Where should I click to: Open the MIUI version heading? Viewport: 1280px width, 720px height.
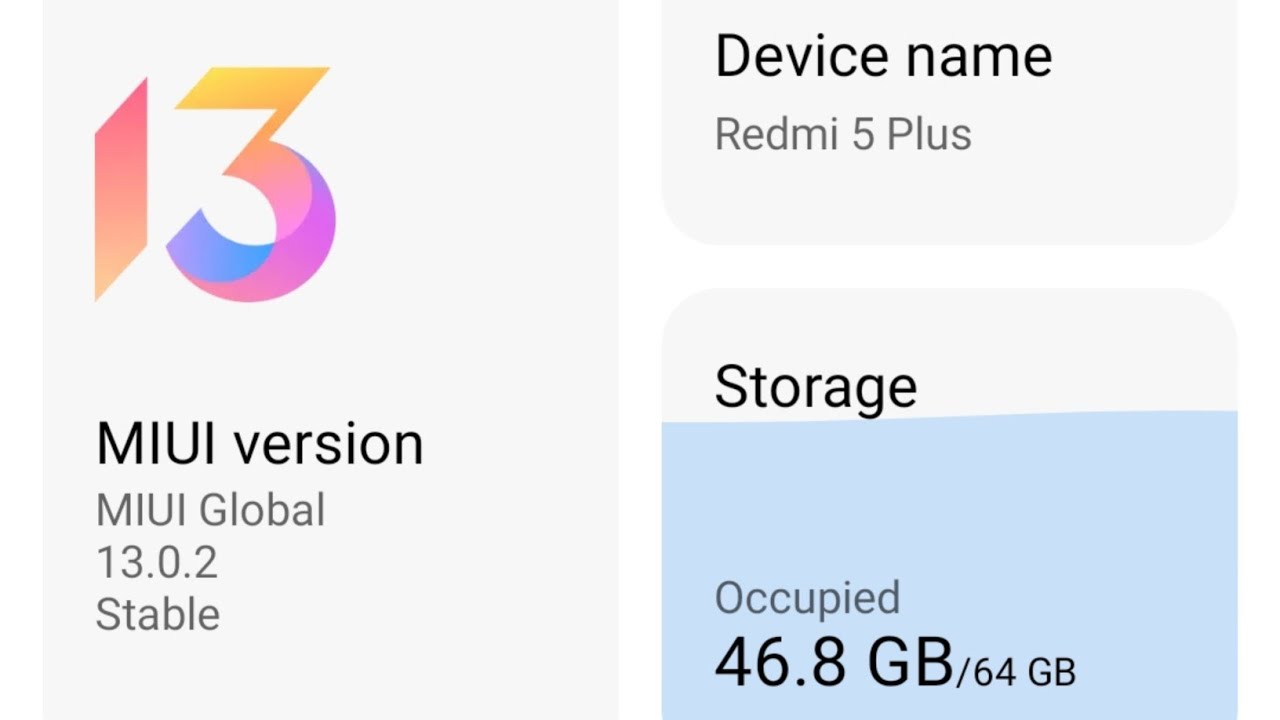click(x=259, y=444)
